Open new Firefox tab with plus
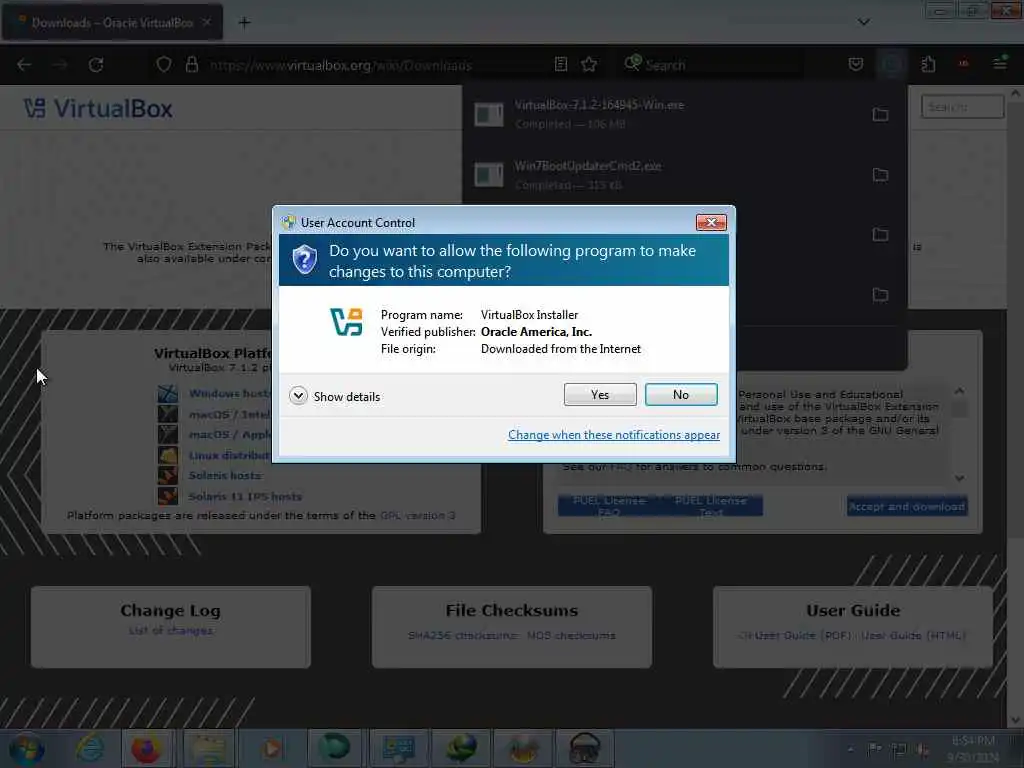 coord(244,23)
